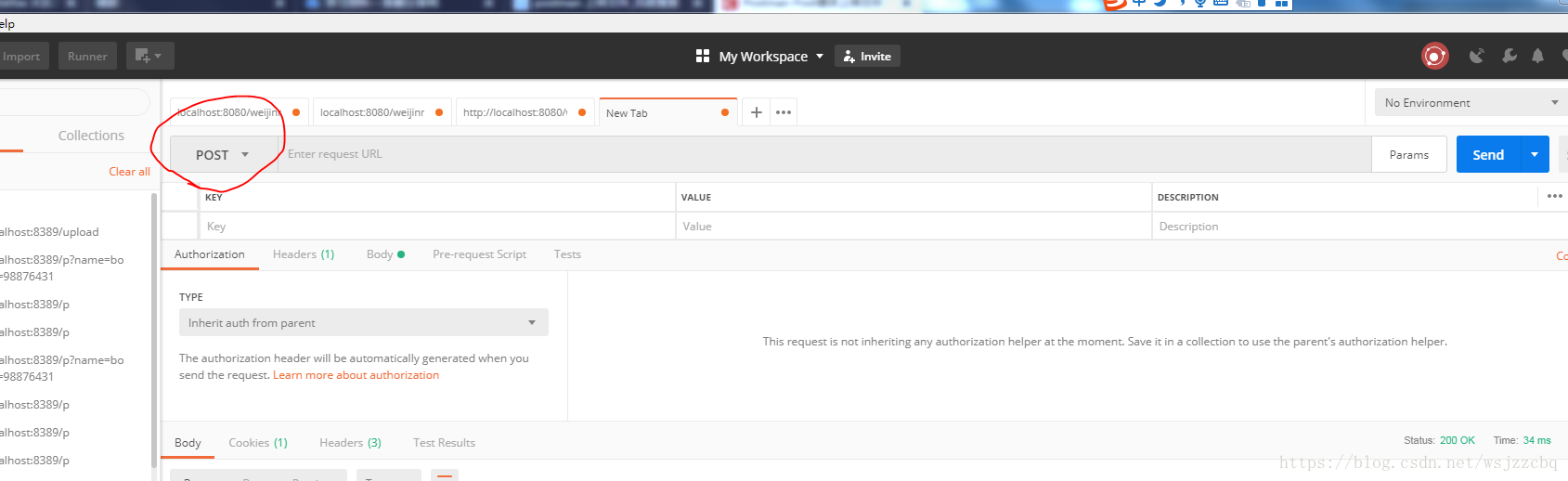Open request Body tab with green dot
The height and width of the screenshot is (481, 1568).
(x=385, y=254)
